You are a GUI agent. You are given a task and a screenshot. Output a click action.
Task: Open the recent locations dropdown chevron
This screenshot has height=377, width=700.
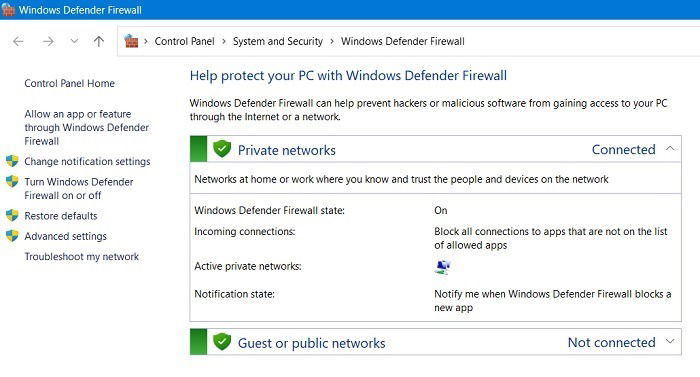pyautogui.click(x=74, y=41)
